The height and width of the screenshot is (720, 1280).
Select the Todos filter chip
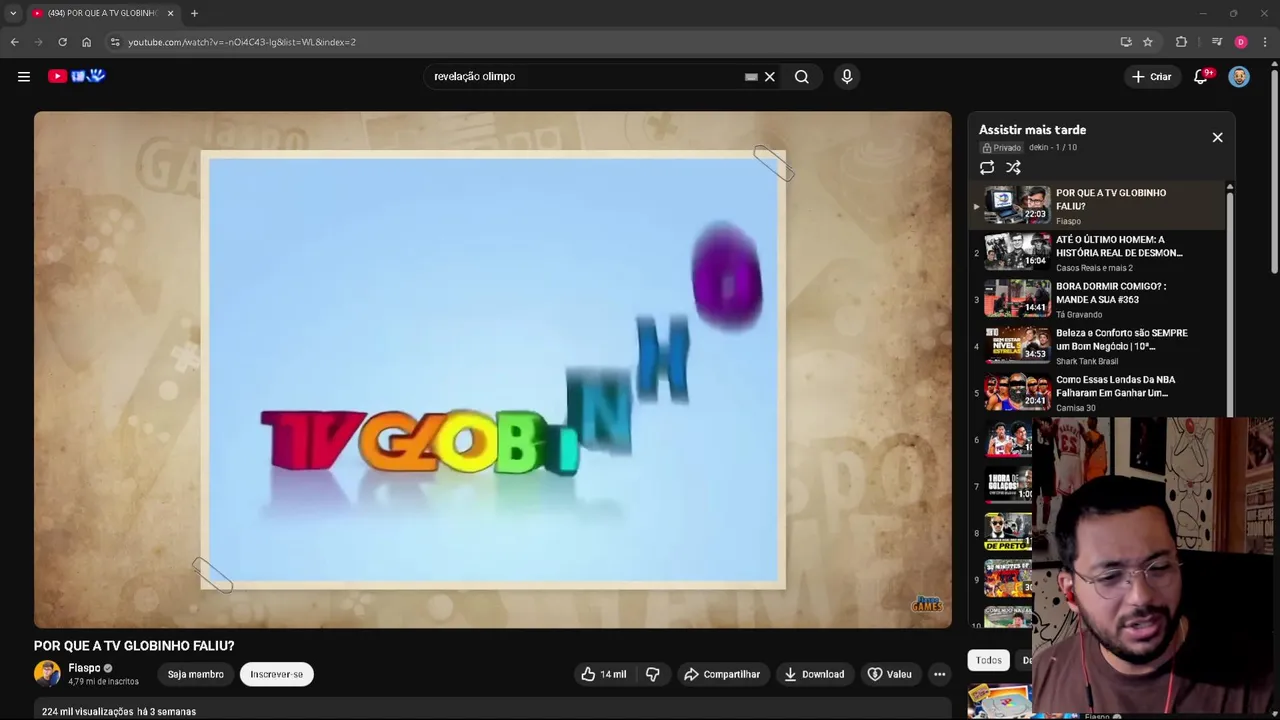pyautogui.click(x=989, y=660)
